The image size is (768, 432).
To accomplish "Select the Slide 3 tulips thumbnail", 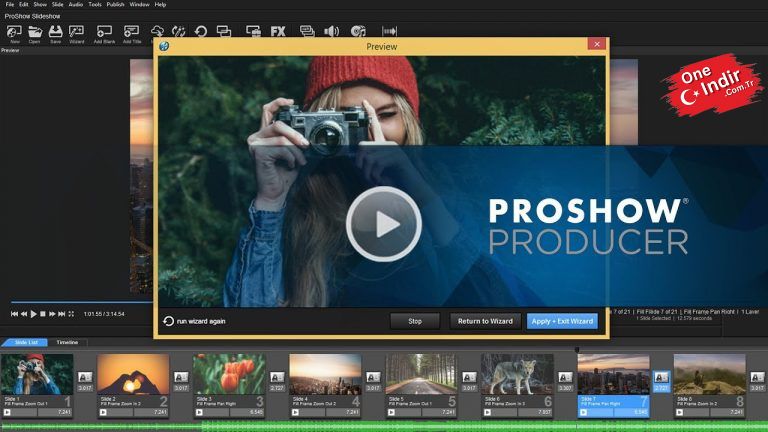I will click(x=229, y=374).
